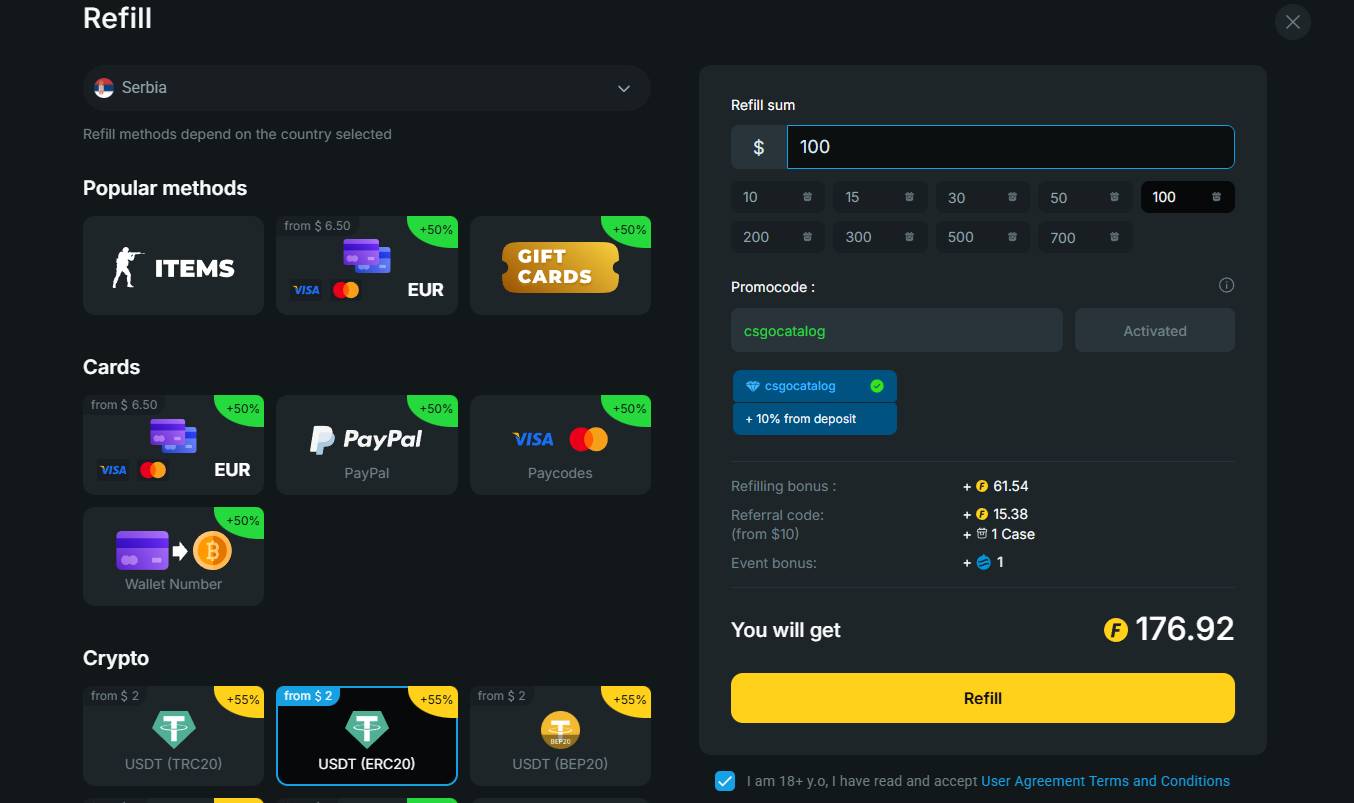The width and height of the screenshot is (1354, 803).
Task: Toggle the 18+ agreement checkbox
Action: 725,781
